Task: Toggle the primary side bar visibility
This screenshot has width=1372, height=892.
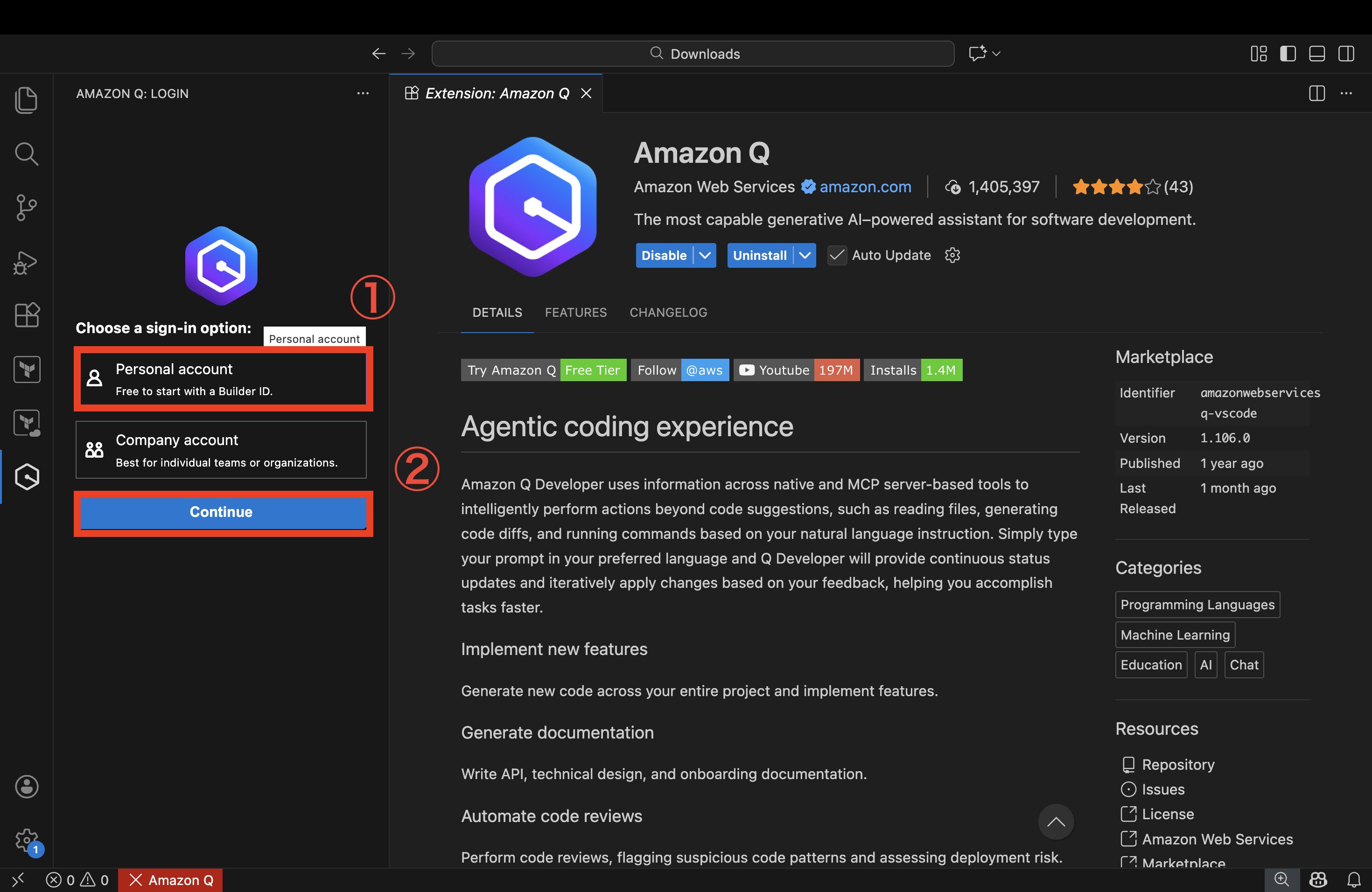Action: [x=1287, y=54]
